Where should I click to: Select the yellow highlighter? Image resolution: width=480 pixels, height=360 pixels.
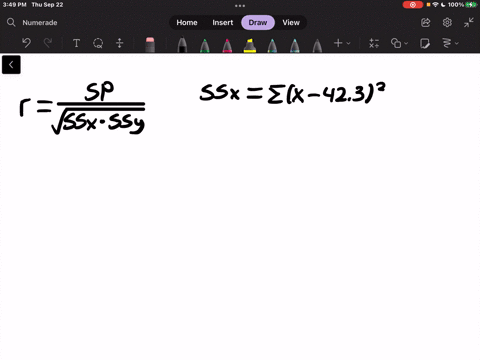pos(250,45)
